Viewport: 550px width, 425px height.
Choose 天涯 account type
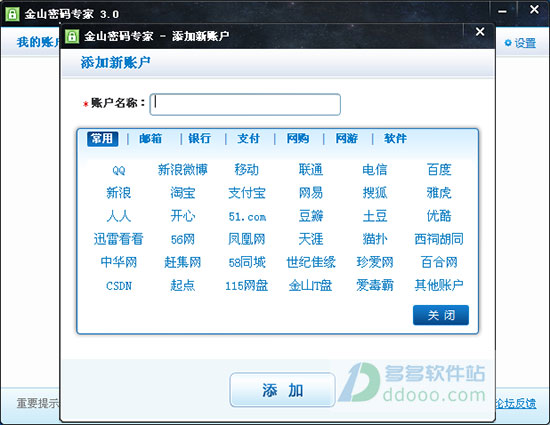(311, 239)
